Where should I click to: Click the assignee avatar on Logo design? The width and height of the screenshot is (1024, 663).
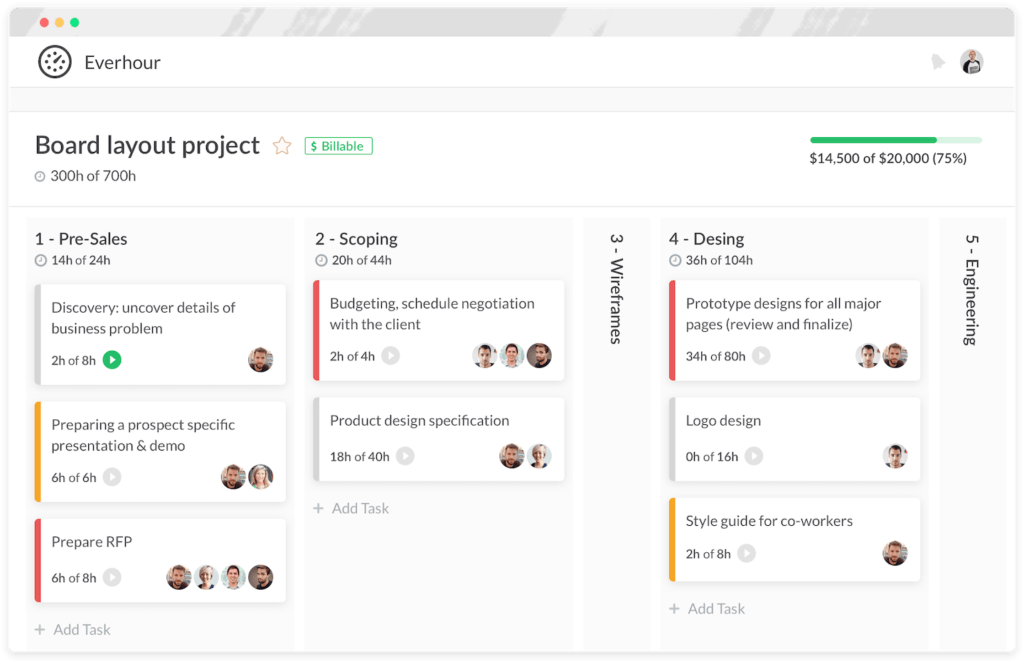897,455
